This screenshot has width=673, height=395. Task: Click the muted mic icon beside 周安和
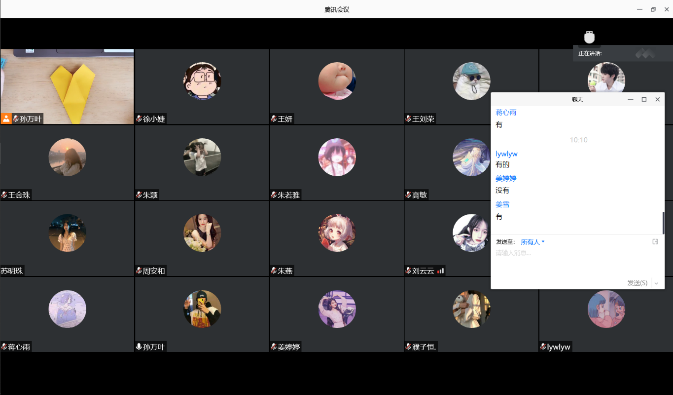[x=139, y=271]
